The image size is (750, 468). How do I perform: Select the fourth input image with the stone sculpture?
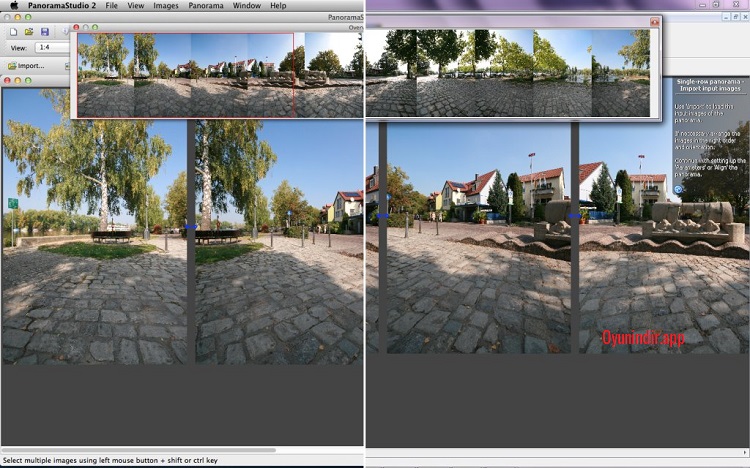(x=664, y=238)
